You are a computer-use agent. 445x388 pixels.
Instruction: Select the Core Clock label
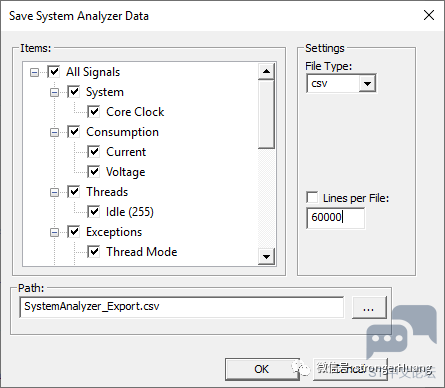[135, 112]
